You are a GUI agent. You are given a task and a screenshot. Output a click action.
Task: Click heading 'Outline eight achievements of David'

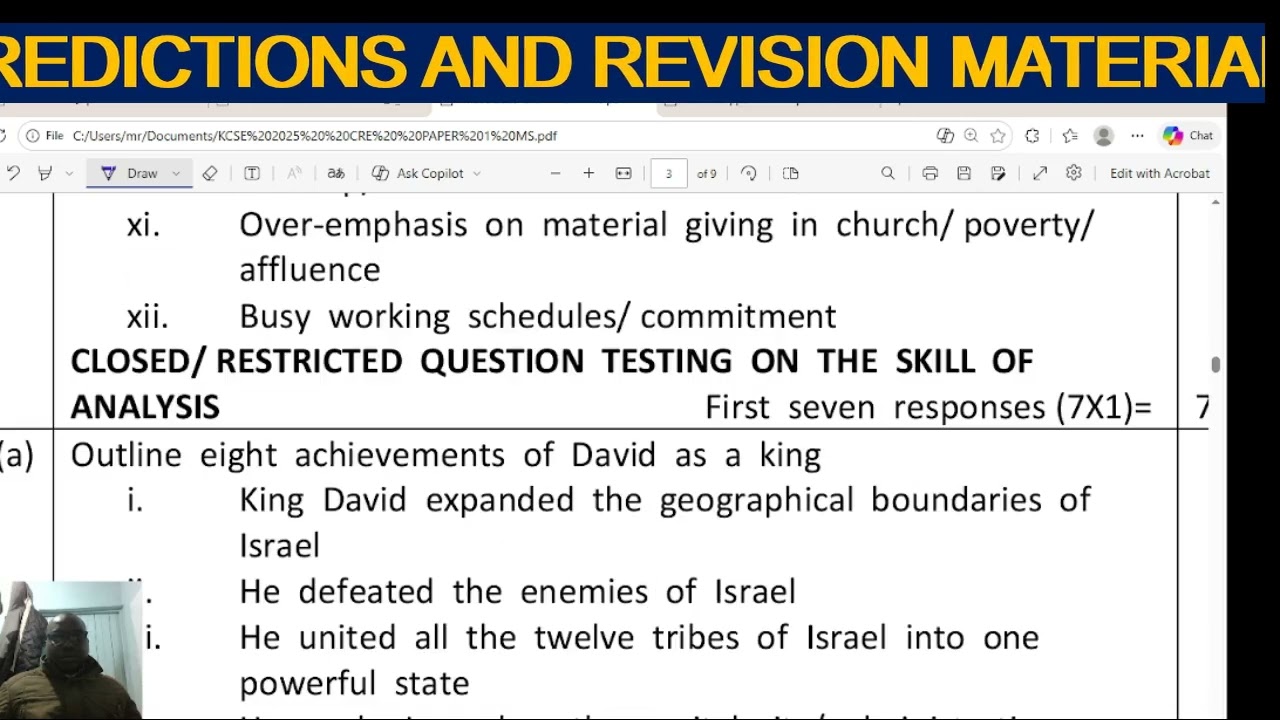363,455
